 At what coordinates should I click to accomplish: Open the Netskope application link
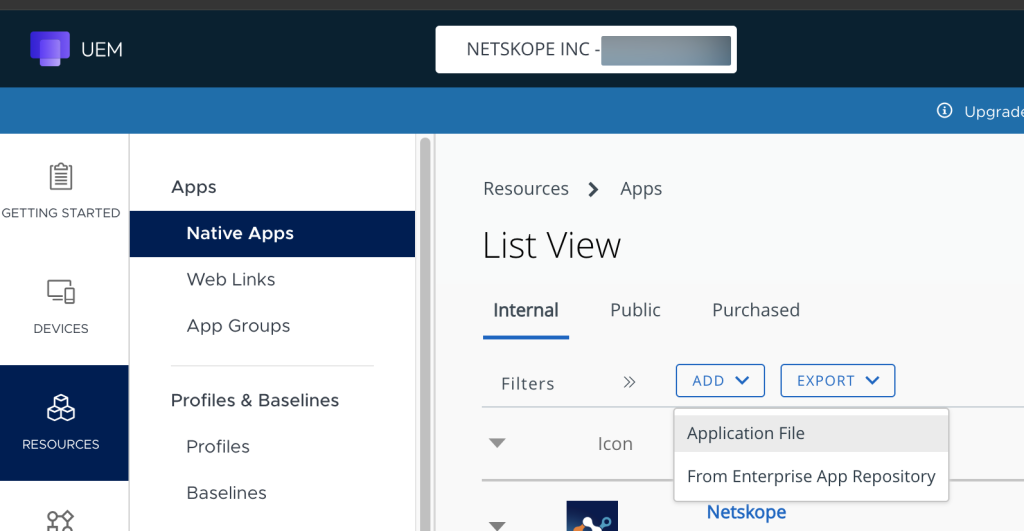746,512
